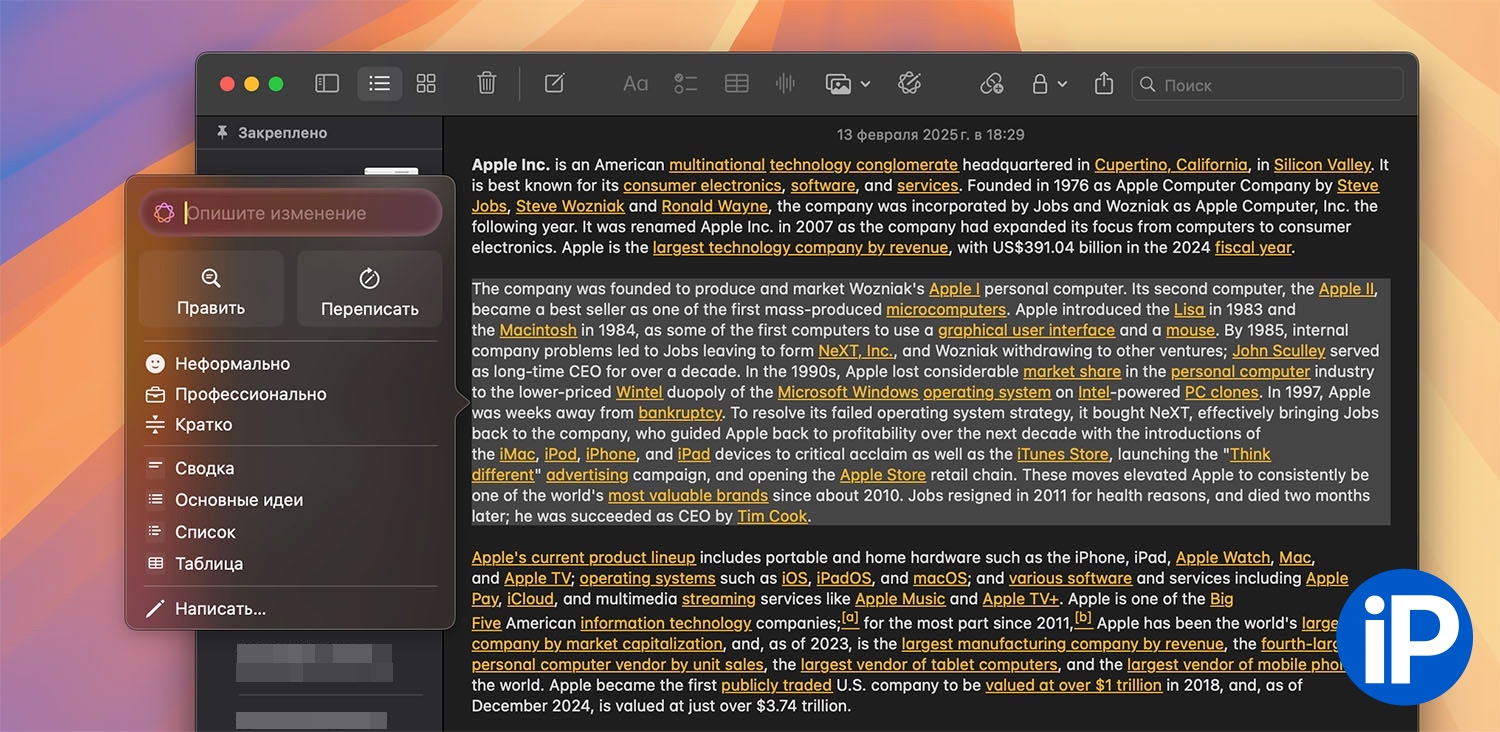
Task: Click the Apple Watch link
Action: click(1223, 557)
